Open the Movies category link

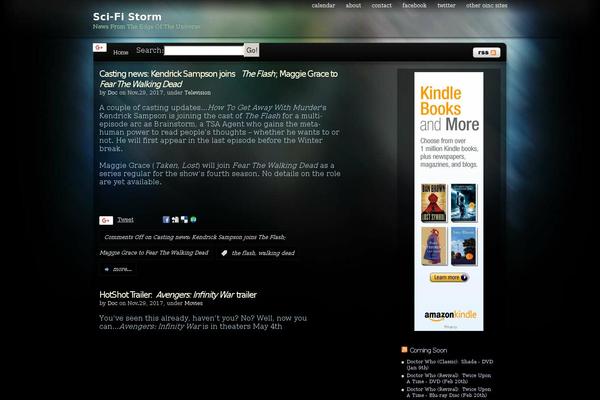pyautogui.click(x=194, y=303)
